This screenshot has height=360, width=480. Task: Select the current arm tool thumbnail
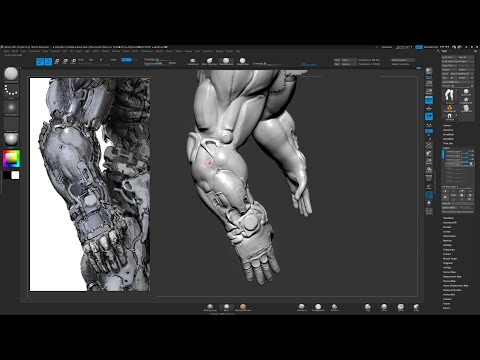pyautogui.click(x=449, y=96)
